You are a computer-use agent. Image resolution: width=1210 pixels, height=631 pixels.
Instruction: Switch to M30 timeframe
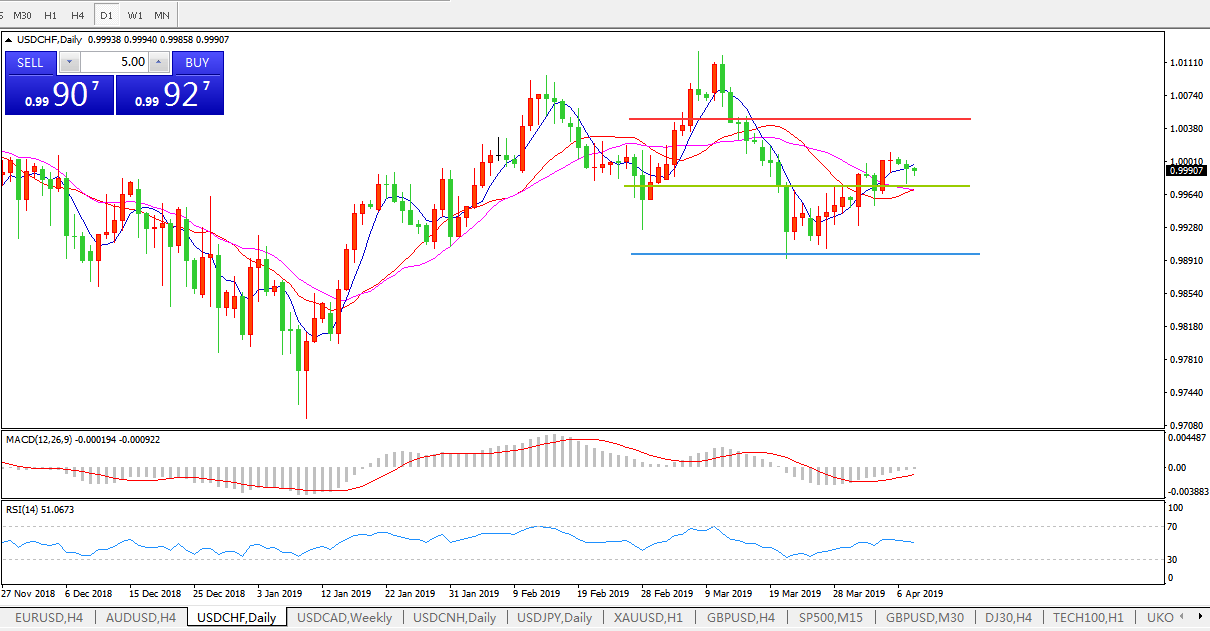coord(22,15)
